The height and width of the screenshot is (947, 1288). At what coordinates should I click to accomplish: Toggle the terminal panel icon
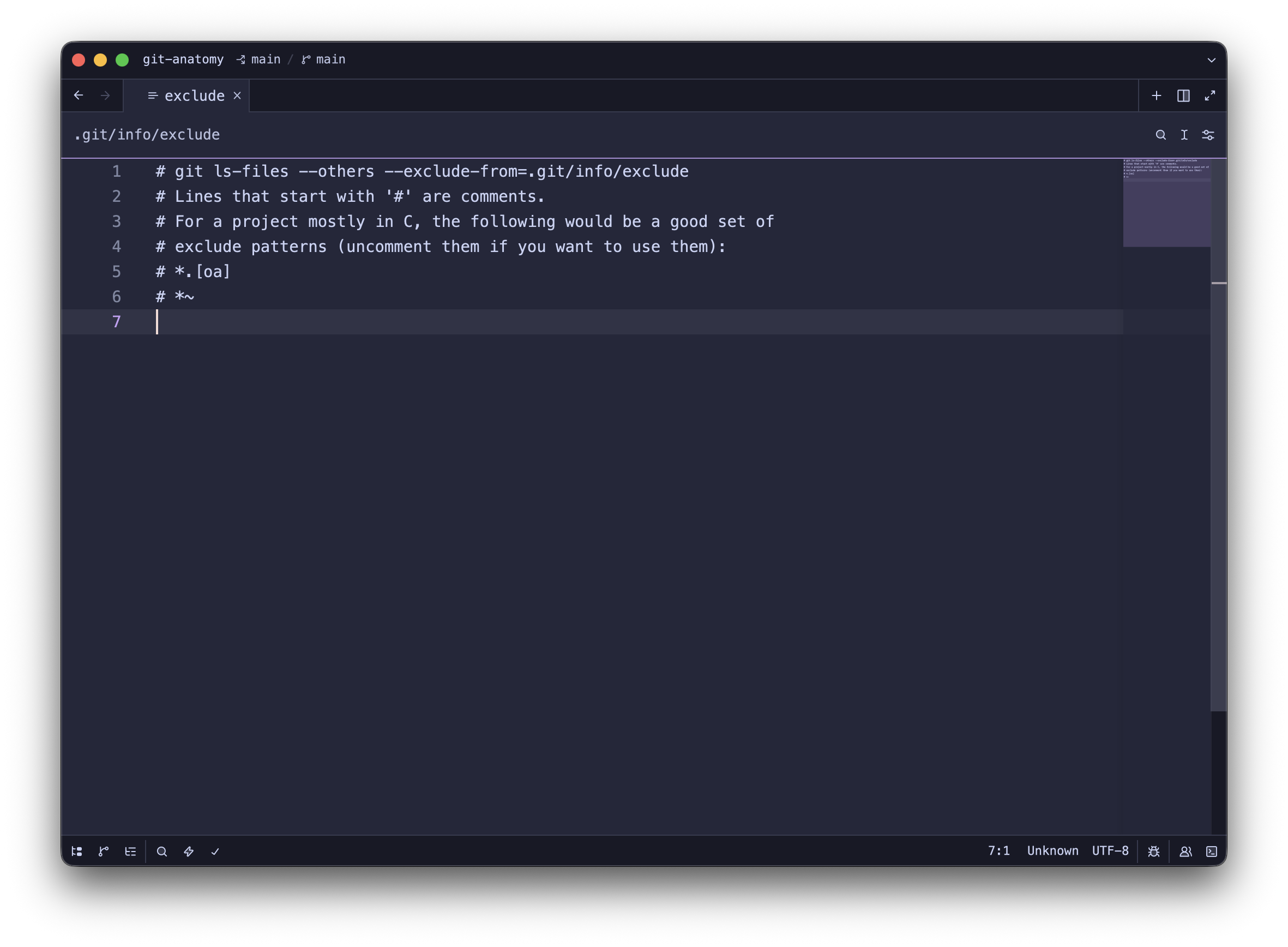click(x=1211, y=852)
